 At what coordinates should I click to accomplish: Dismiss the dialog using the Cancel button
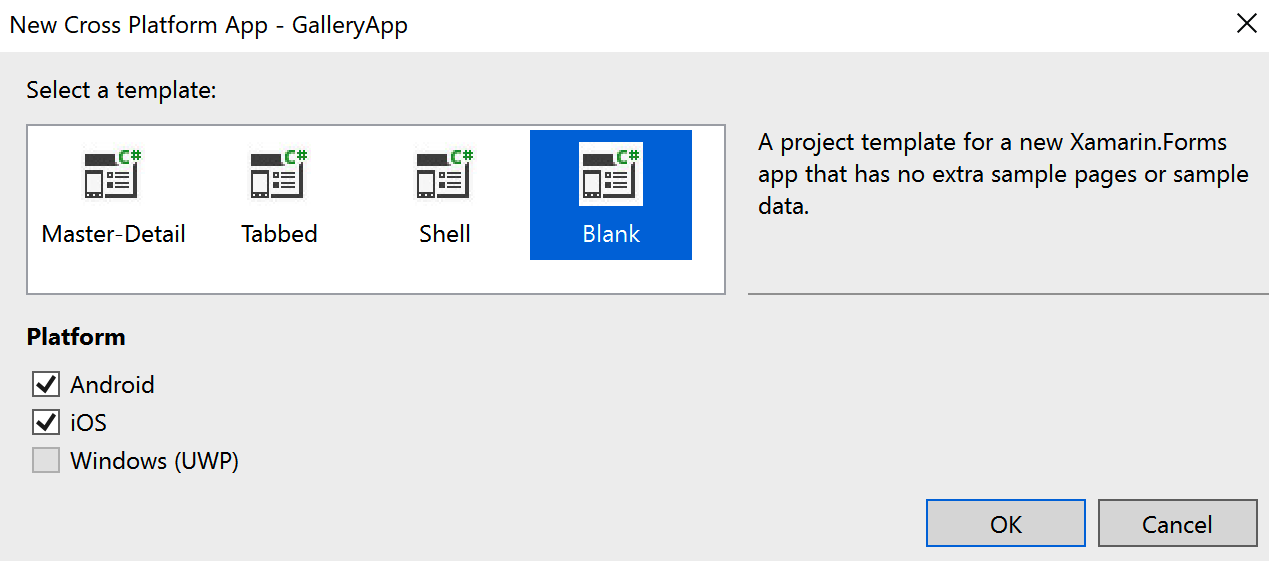[x=1177, y=524]
